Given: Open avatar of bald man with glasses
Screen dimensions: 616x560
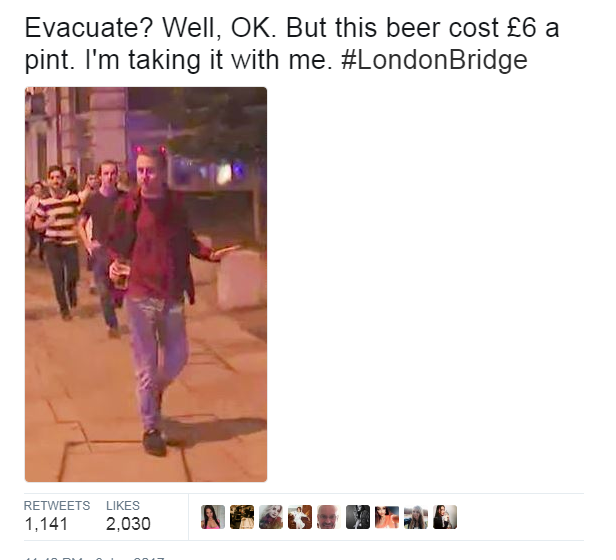Looking at the screenshot, I should pos(329,517).
